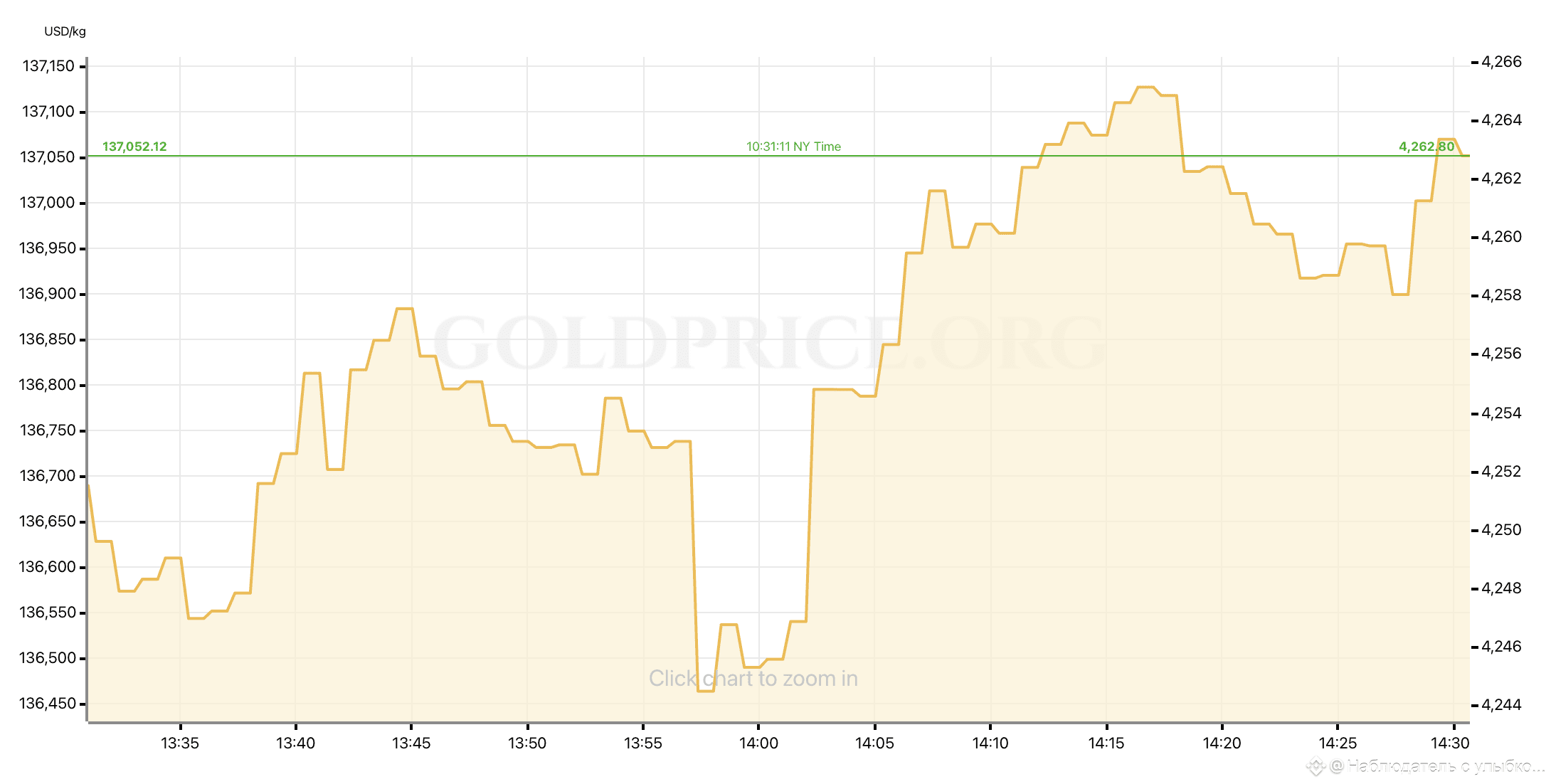This screenshot has height=784, width=1551.
Task: Click the 4,254 right axis label
Action: coord(1501,413)
